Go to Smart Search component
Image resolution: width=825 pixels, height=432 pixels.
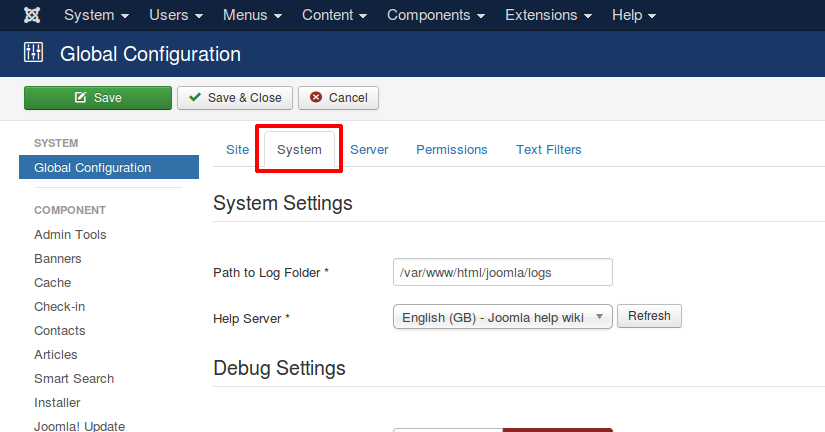click(x=74, y=379)
